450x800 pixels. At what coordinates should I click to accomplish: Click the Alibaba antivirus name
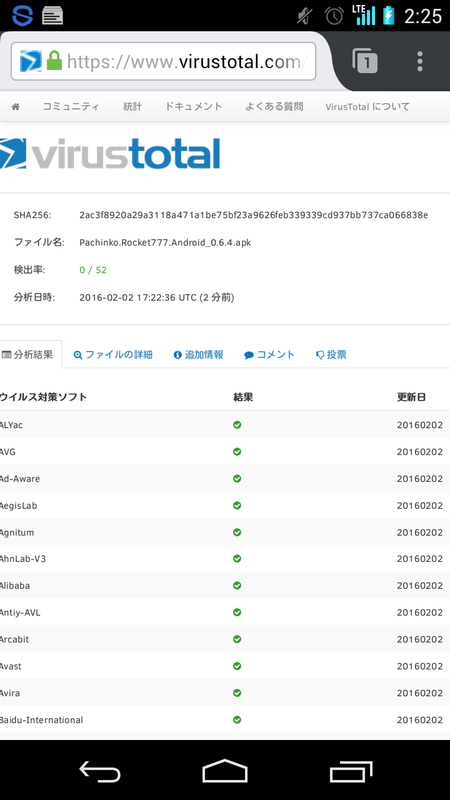click(x=15, y=585)
